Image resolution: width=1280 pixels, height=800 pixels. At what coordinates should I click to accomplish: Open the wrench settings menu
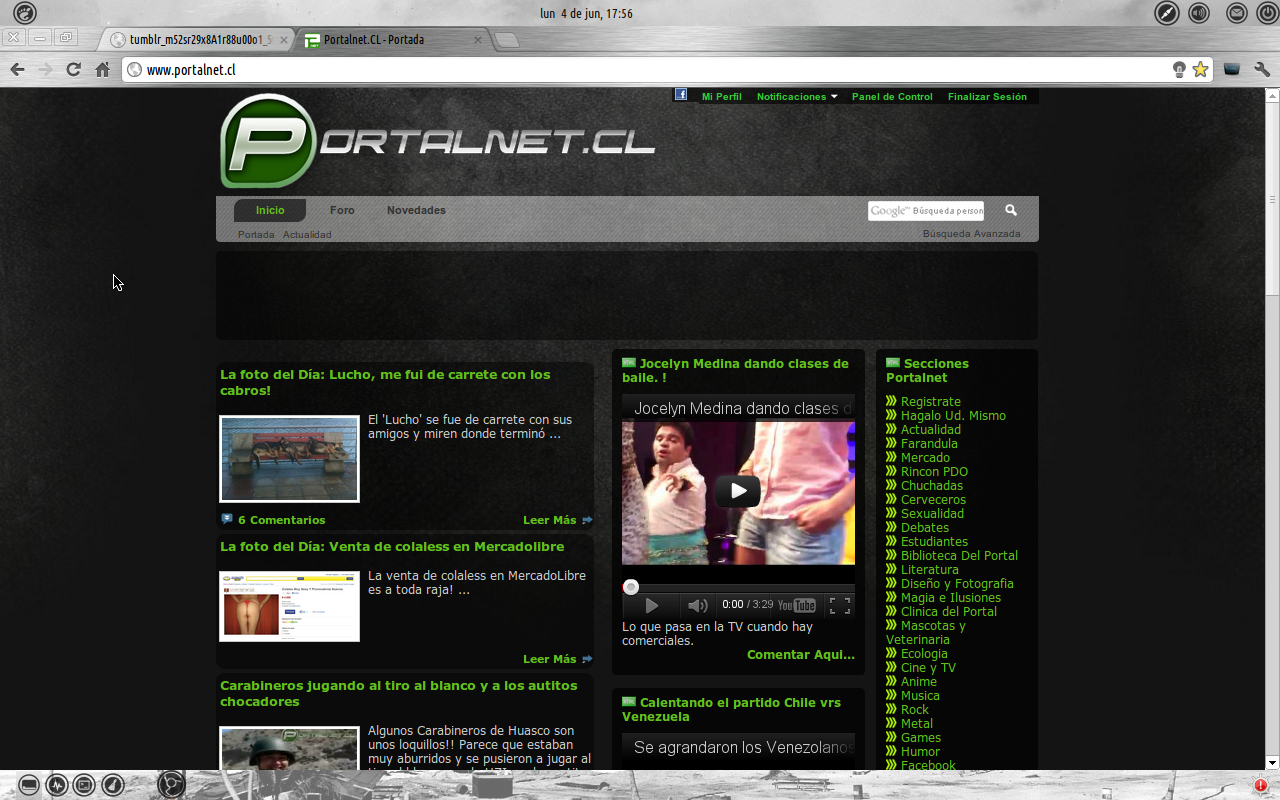[x=1262, y=69]
